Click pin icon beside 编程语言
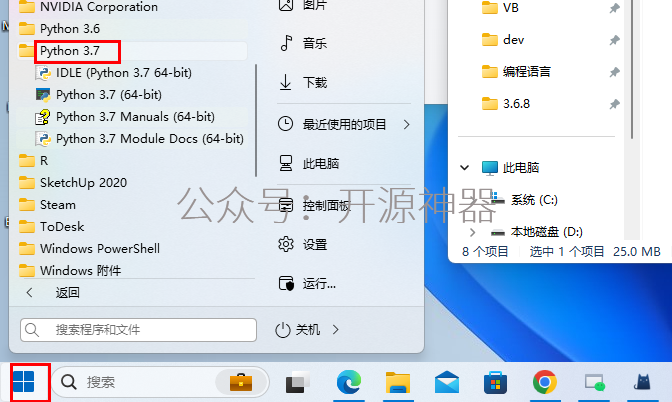 [x=615, y=72]
